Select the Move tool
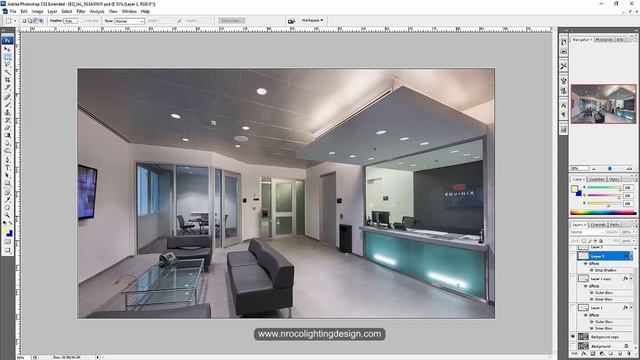Image resolution: width=640 pixels, height=360 pixels. pyautogui.click(x=7, y=49)
